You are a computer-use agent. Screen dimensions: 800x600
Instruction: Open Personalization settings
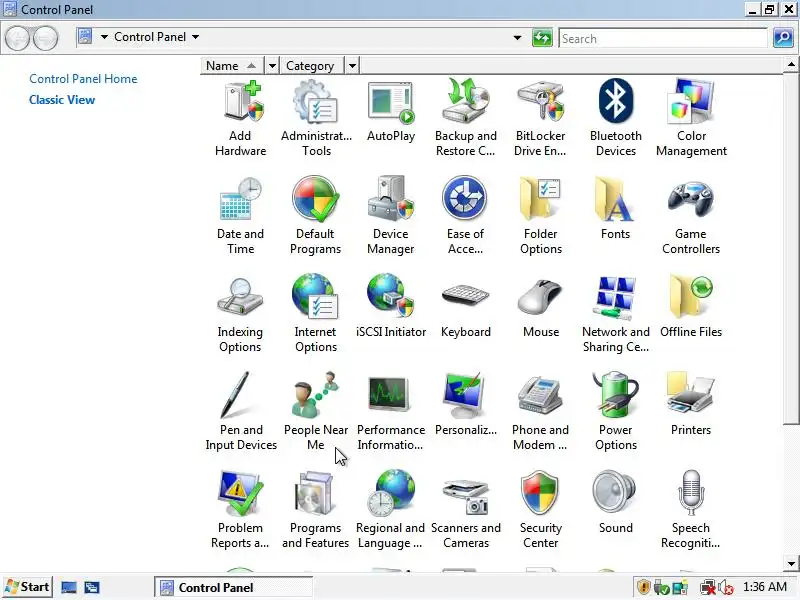(465, 405)
